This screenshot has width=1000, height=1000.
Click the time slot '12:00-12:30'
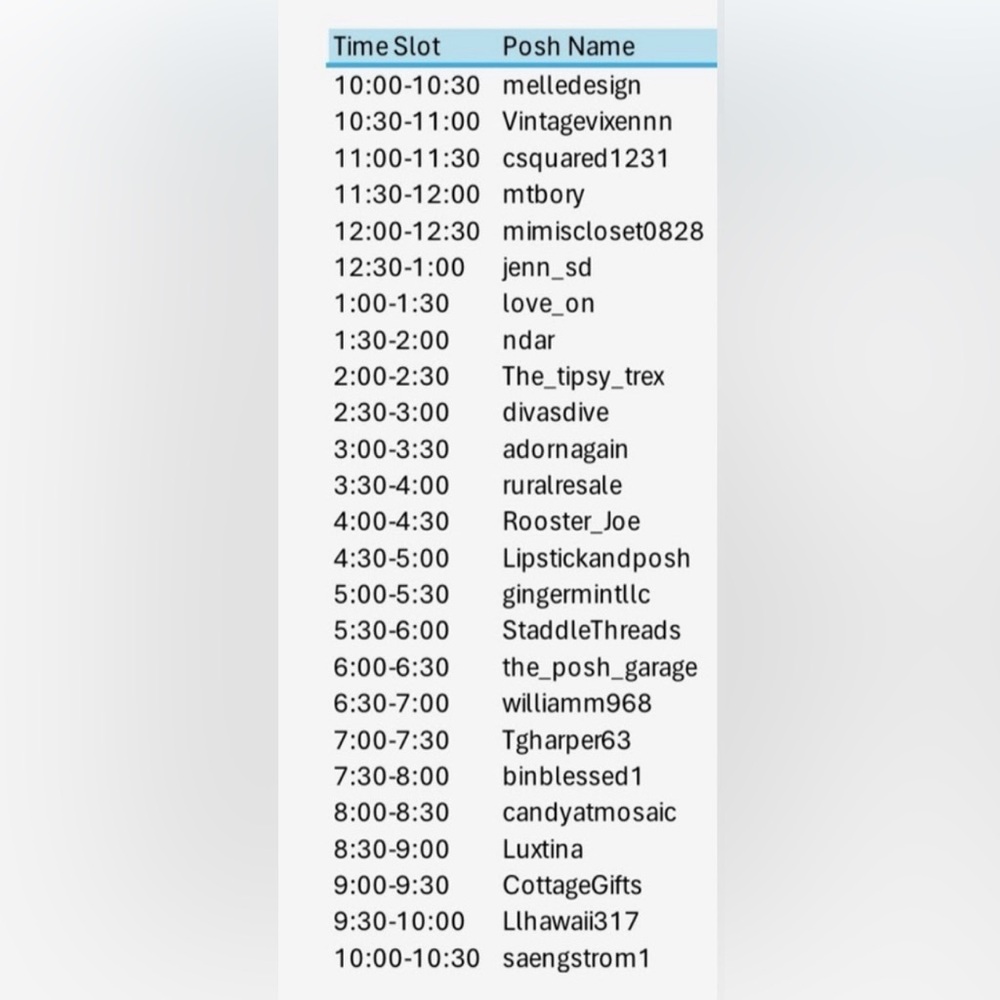(406, 232)
